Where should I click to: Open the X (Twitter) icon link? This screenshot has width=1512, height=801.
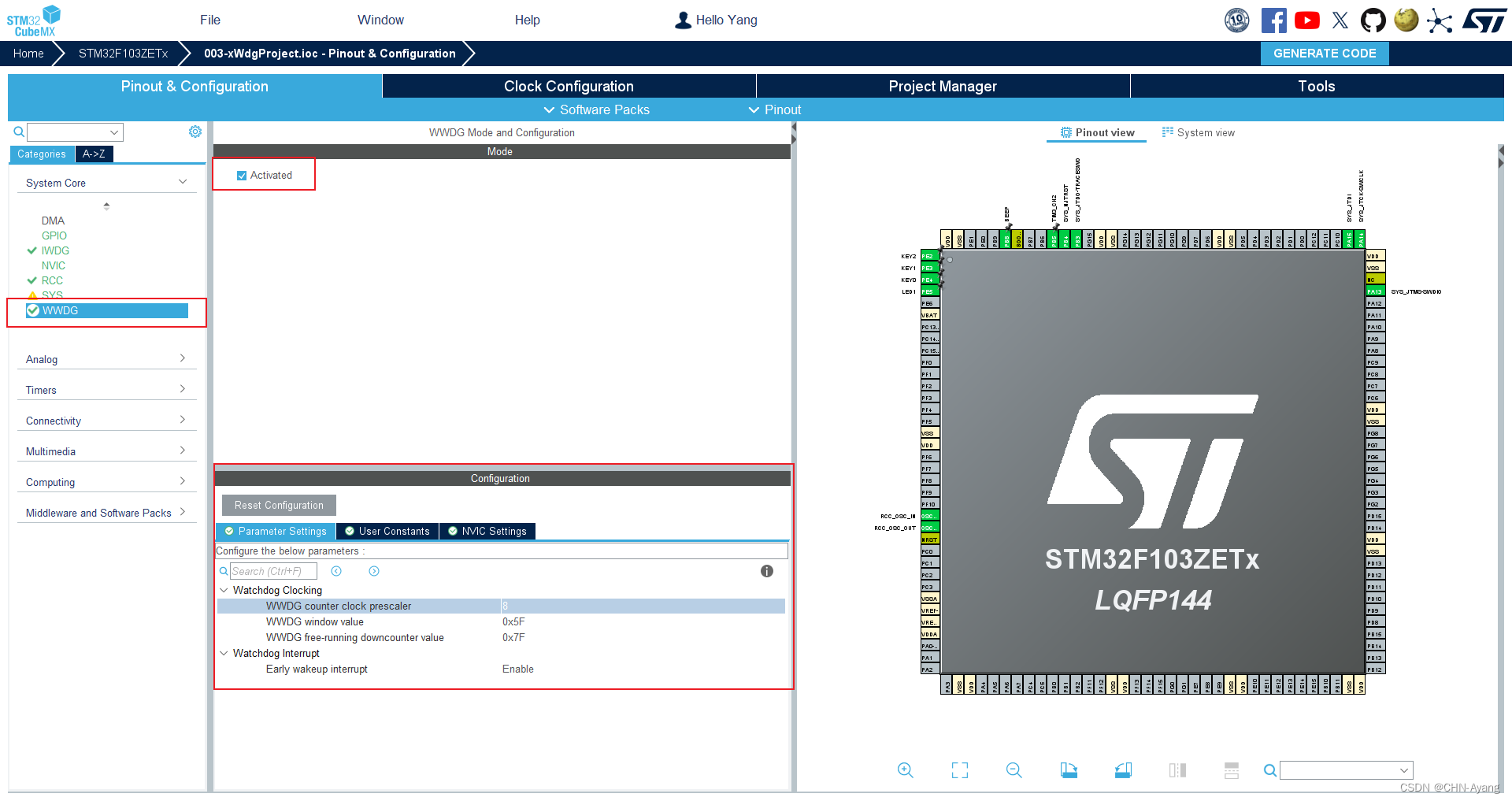[1340, 20]
